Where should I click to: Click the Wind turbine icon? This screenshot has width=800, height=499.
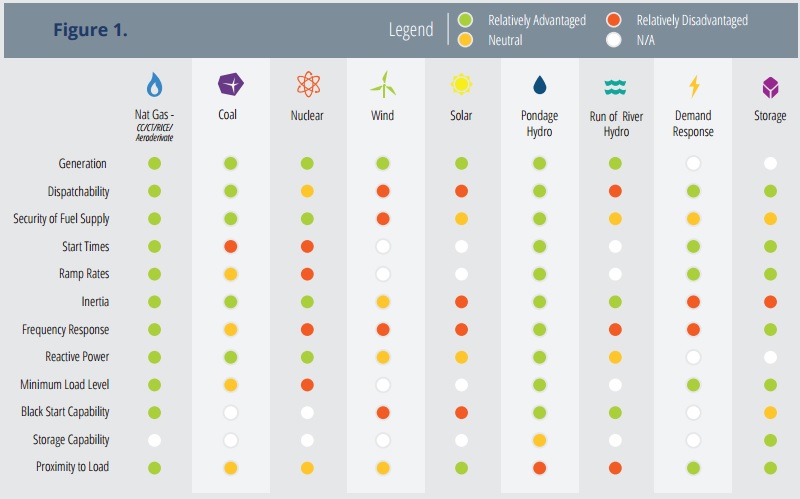point(383,85)
